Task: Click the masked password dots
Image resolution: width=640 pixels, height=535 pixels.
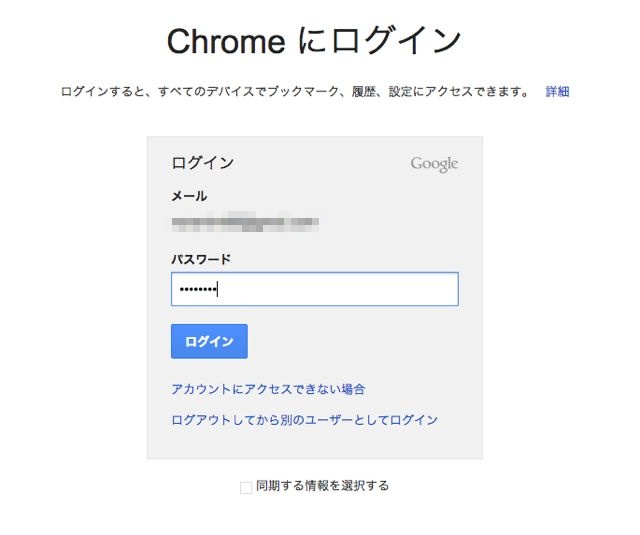Action: tap(198, 289)
